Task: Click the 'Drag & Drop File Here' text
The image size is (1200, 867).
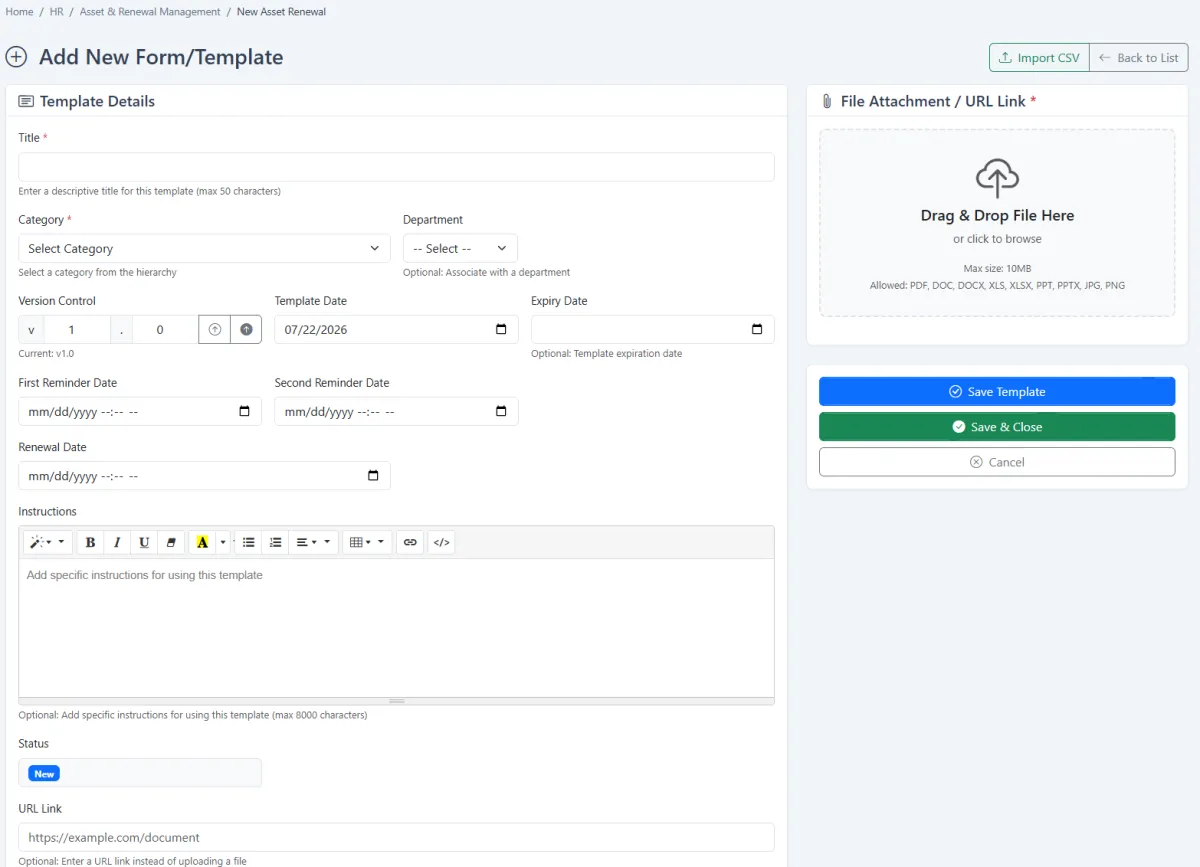Action: click(997, 215)
